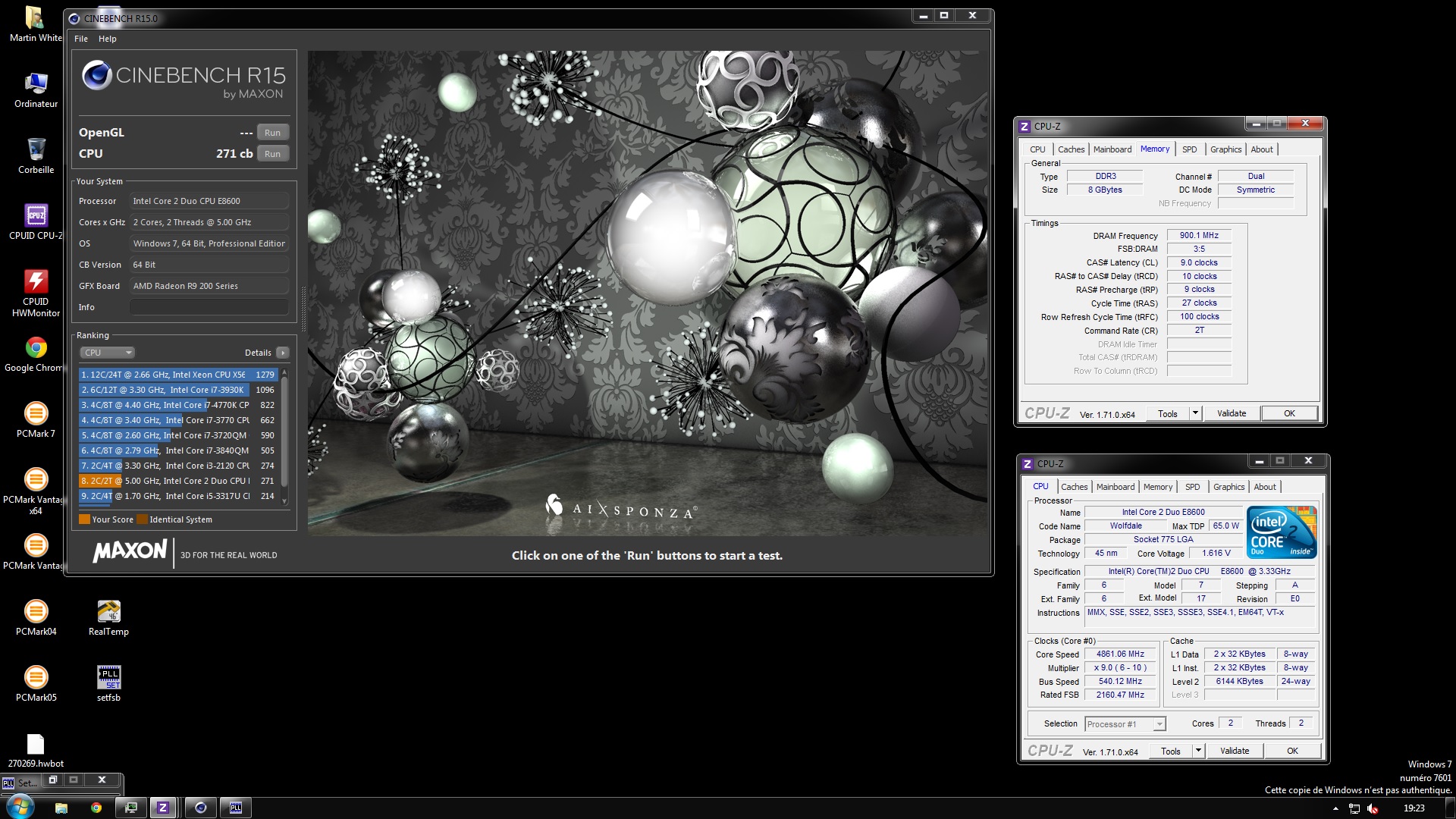Screen dimensions: 1456x819
Task: Click Your Score orange swatch
Action: pyautogui.click(x=84, y=519)
